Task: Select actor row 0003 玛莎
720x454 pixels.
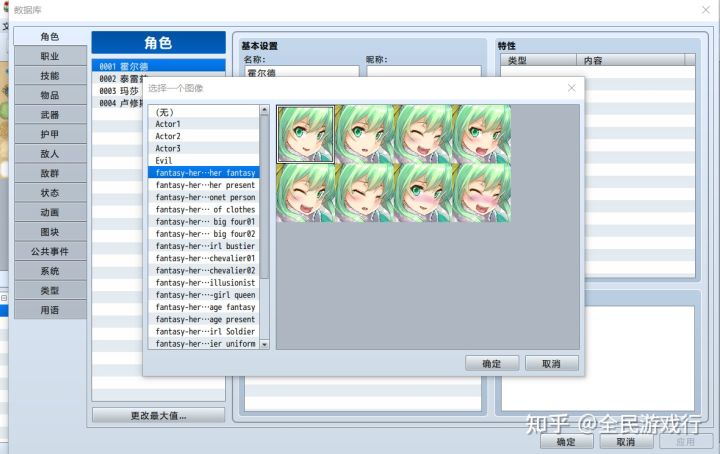Action: [x=118, y=91]
